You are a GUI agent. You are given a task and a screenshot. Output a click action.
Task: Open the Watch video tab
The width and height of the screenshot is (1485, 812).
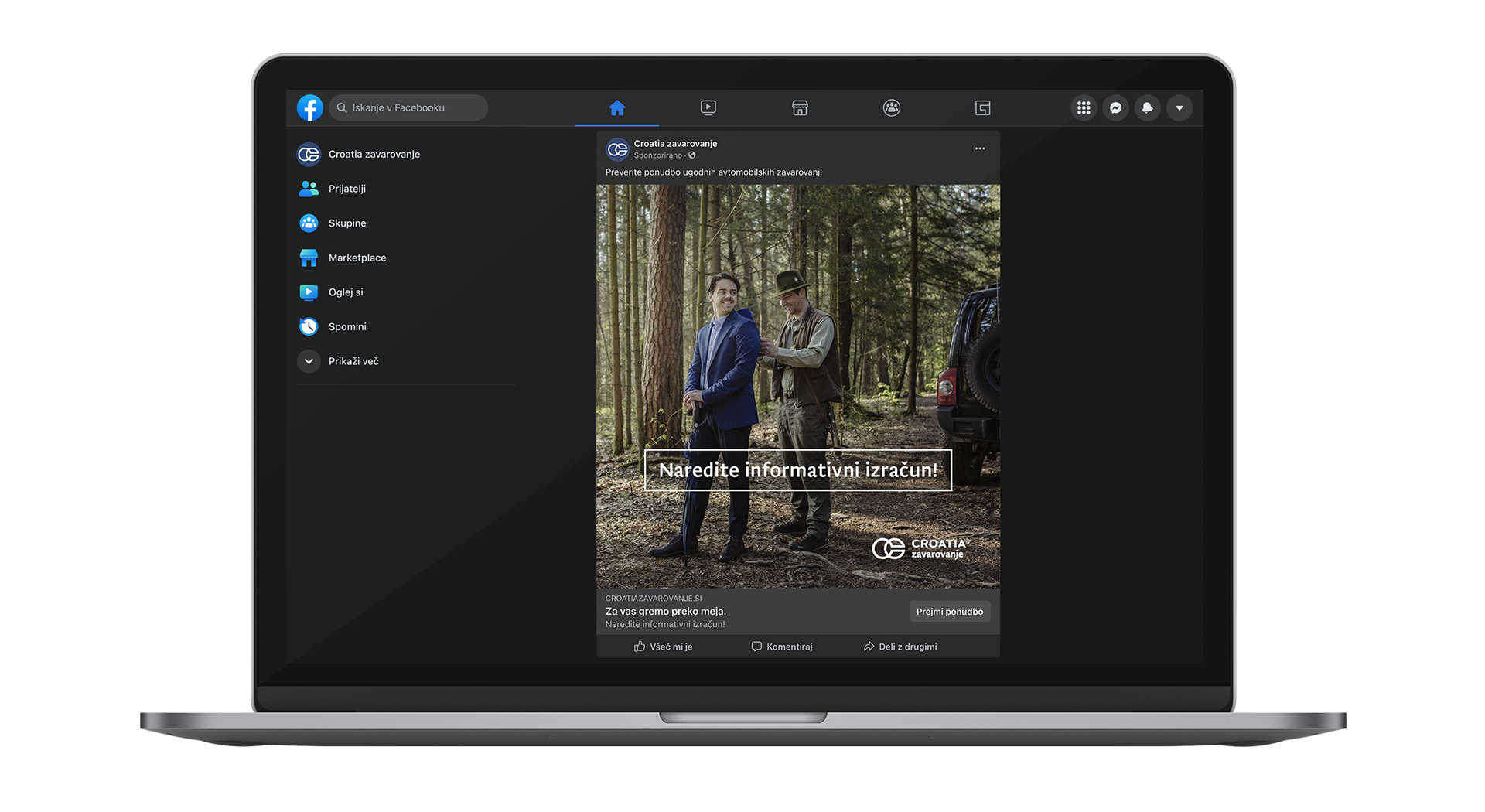click(708, 108)
